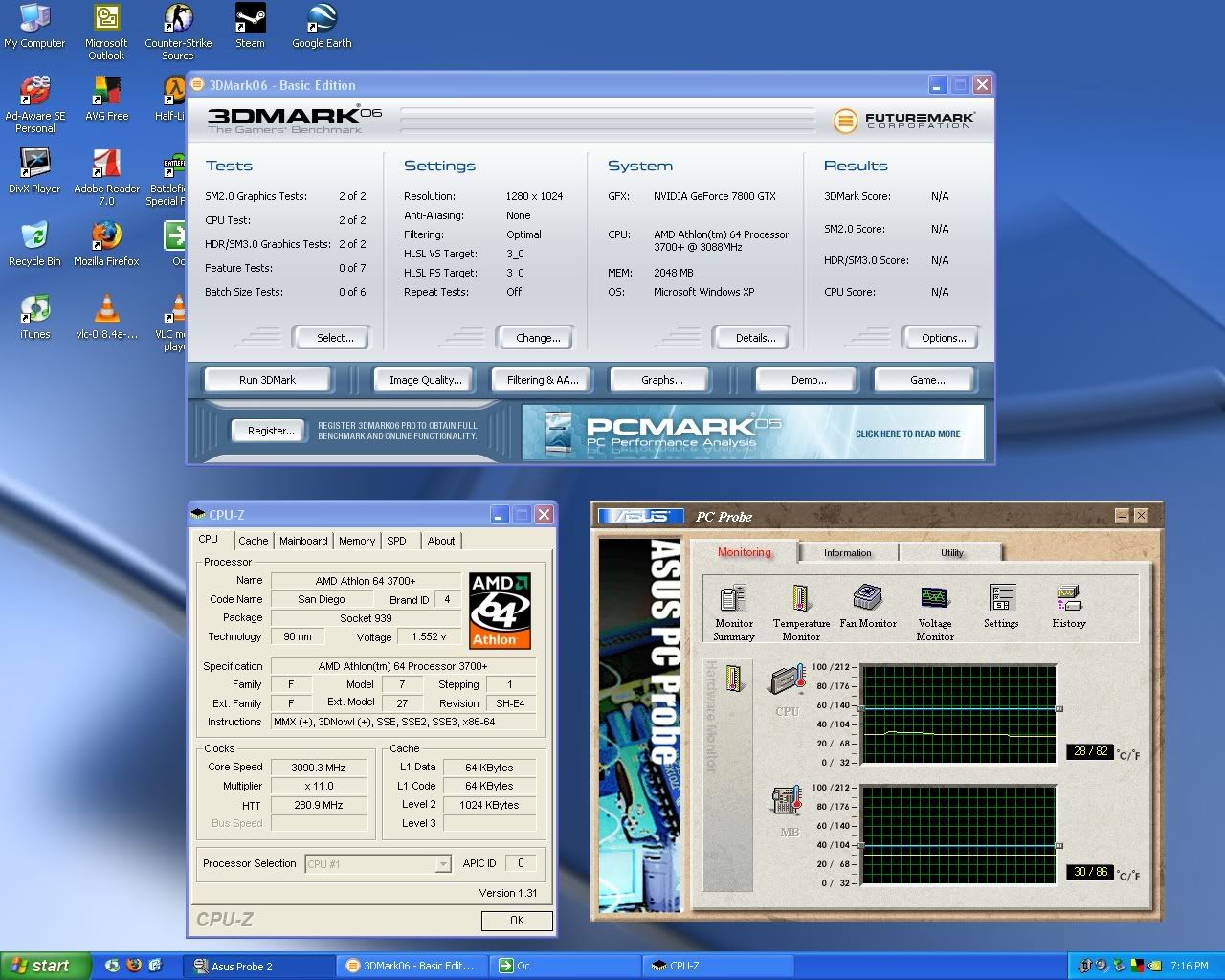This screenshot has width=1225, height=980.
Task: Click the taskbar clock showing 7:16 PM
Action: (x=1190, y=966)
